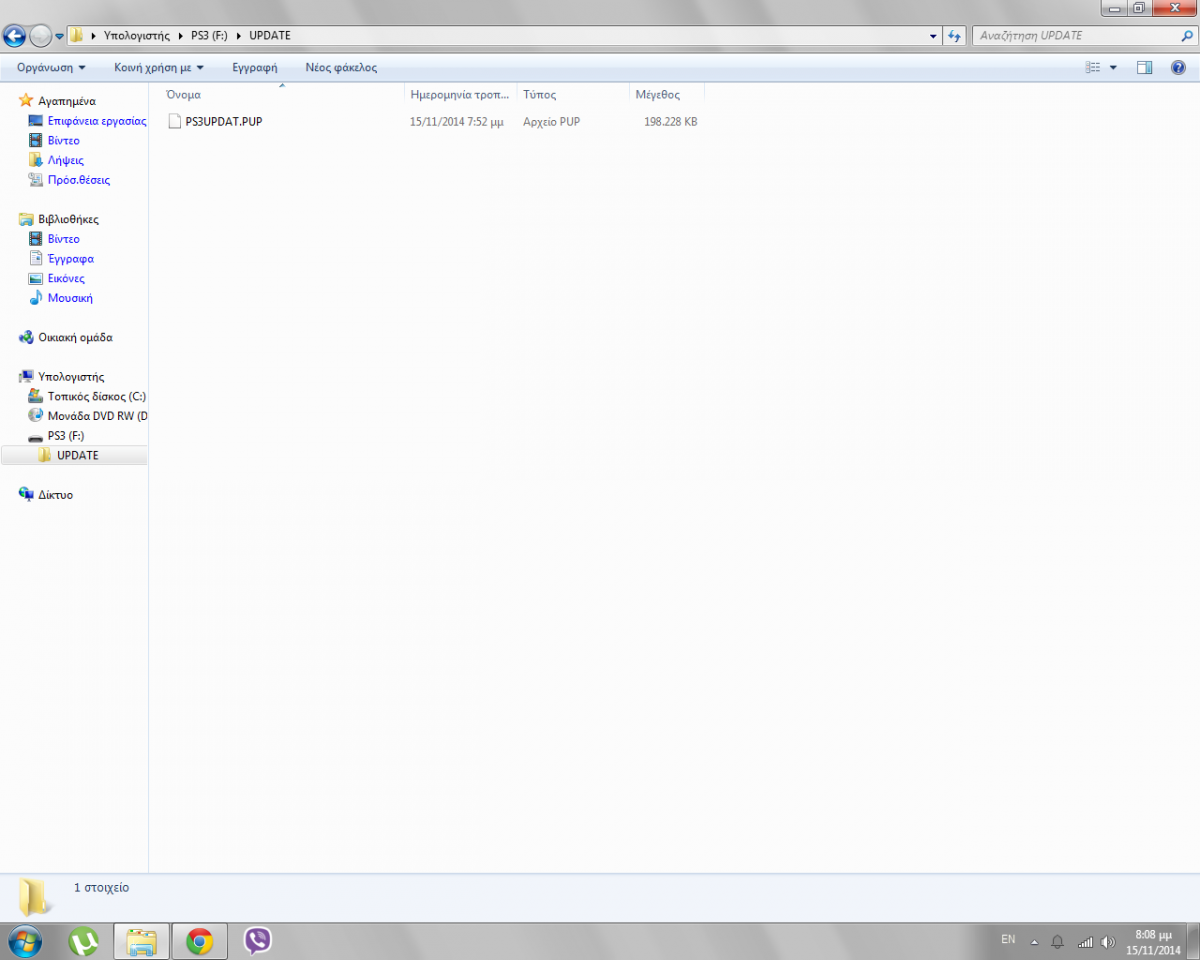Click the Μουσική note icon

click(x=36, y=298)
